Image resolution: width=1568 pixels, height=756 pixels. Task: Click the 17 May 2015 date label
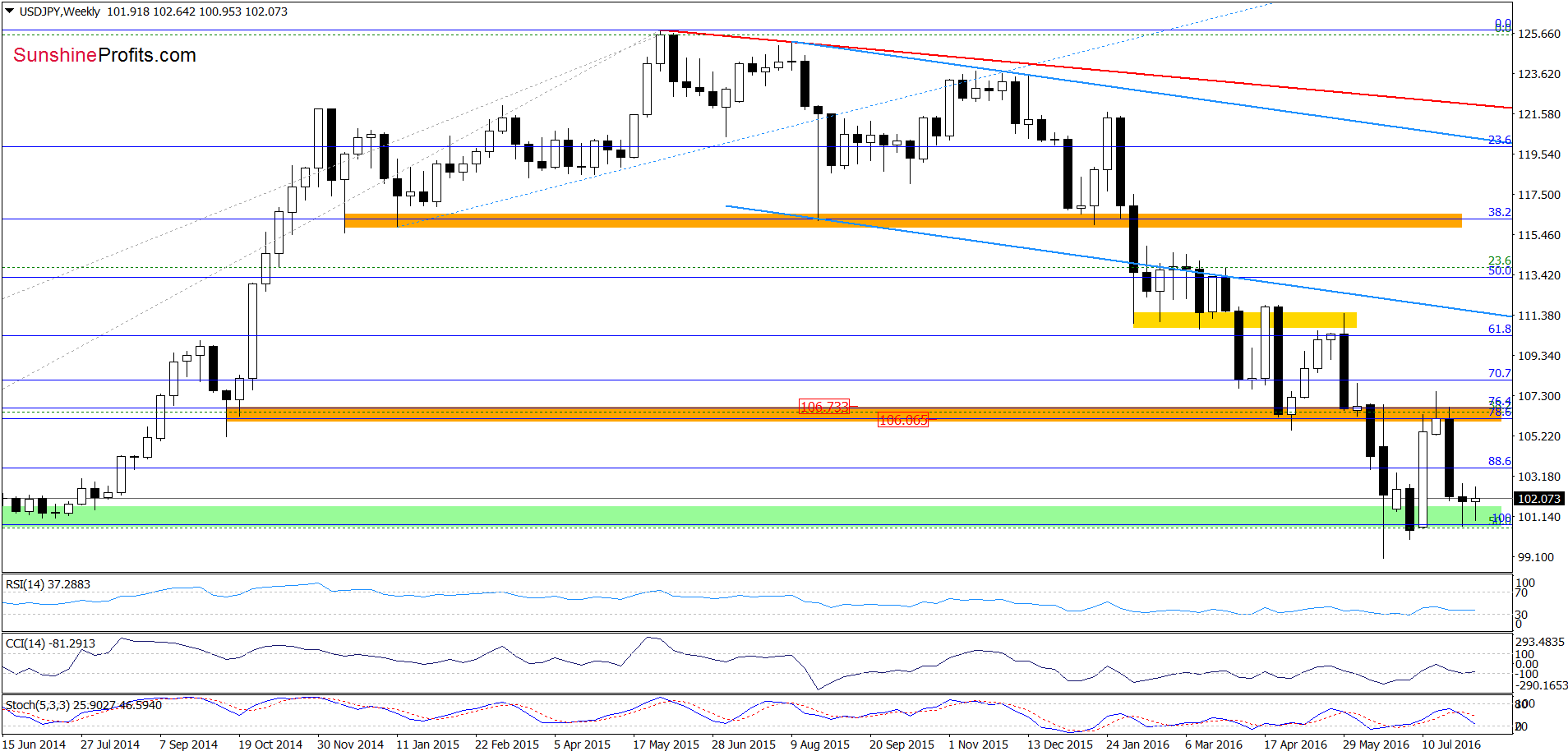pyautogui.click(x=666, y=744)
